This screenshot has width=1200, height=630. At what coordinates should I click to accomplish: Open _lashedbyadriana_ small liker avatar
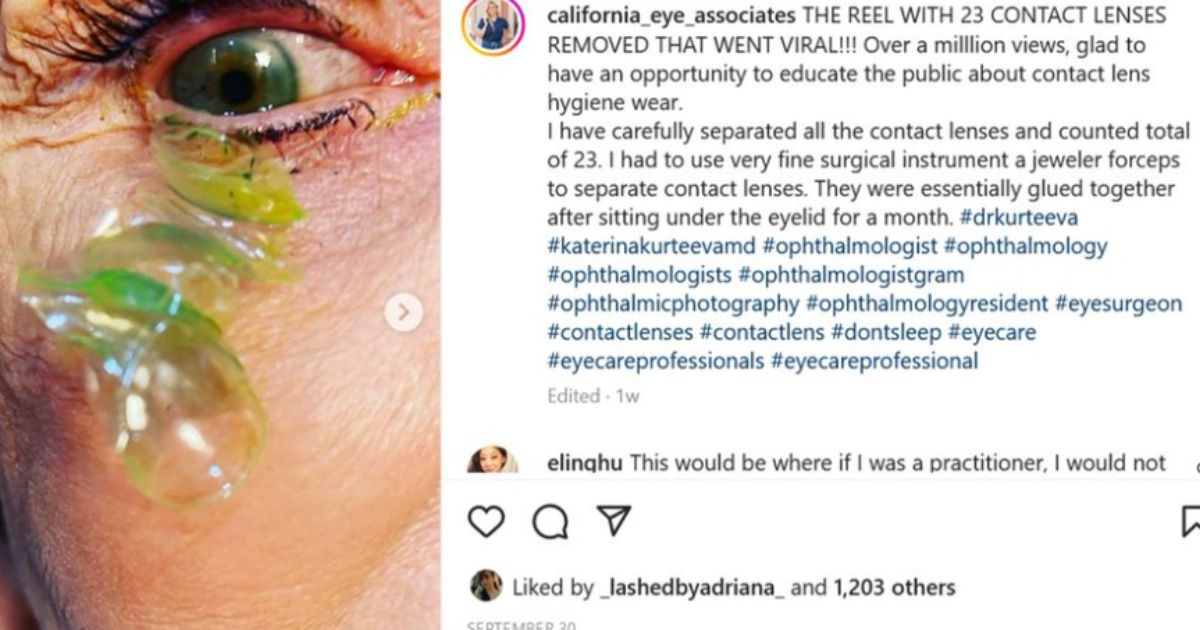coord(486,586)
